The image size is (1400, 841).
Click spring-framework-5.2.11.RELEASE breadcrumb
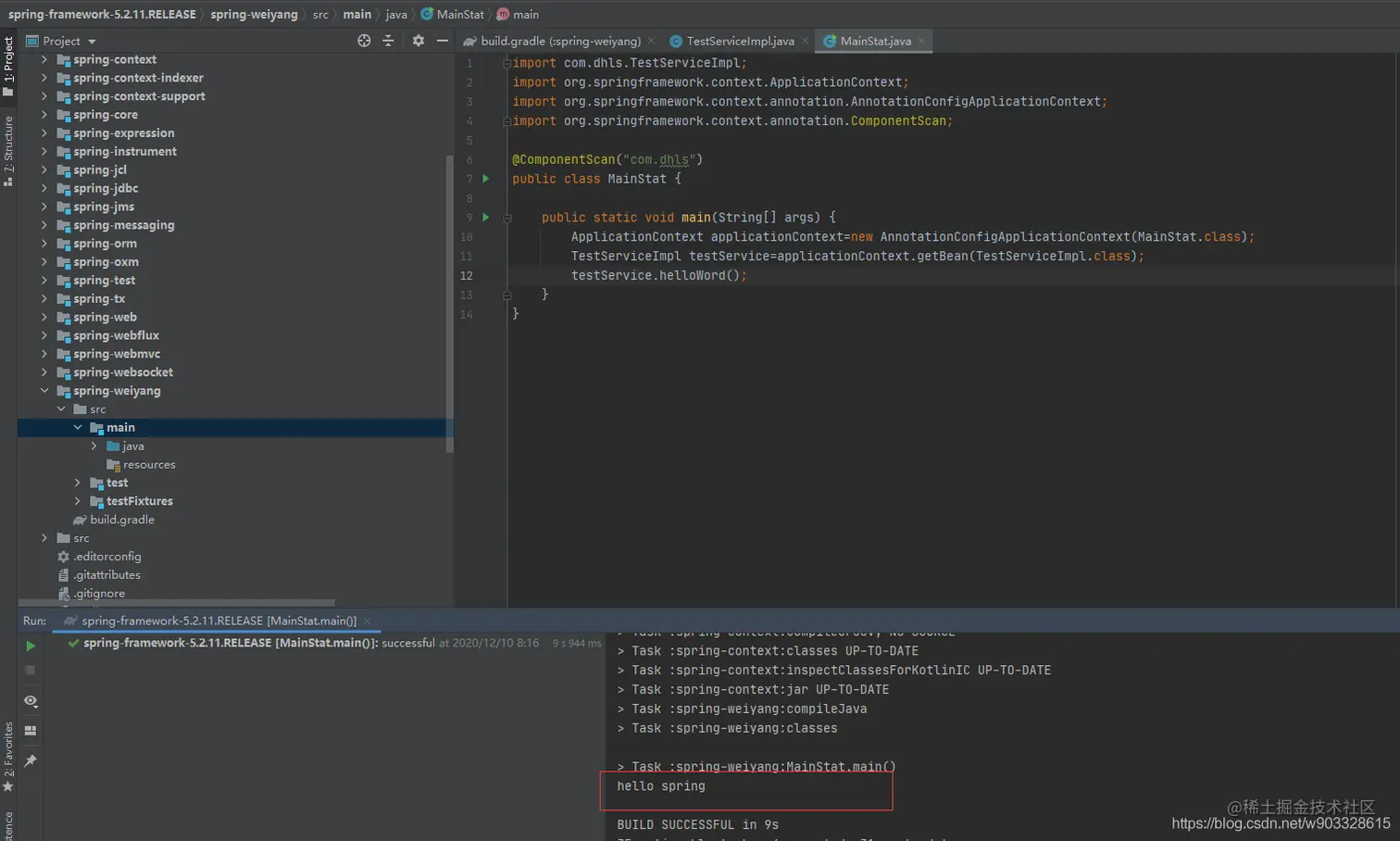pyautogui.click(x=102, y=14)
